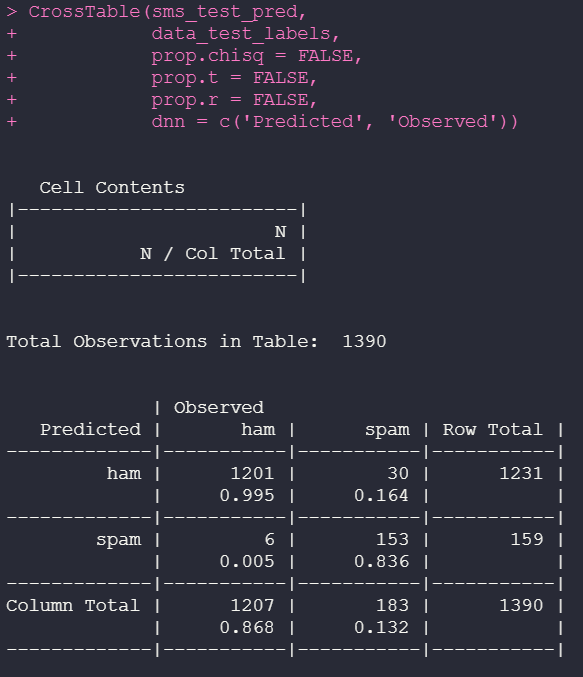Click the 0.836 proportion value
Viewport: 583px width, 677px height.
(x=381, y=561)
